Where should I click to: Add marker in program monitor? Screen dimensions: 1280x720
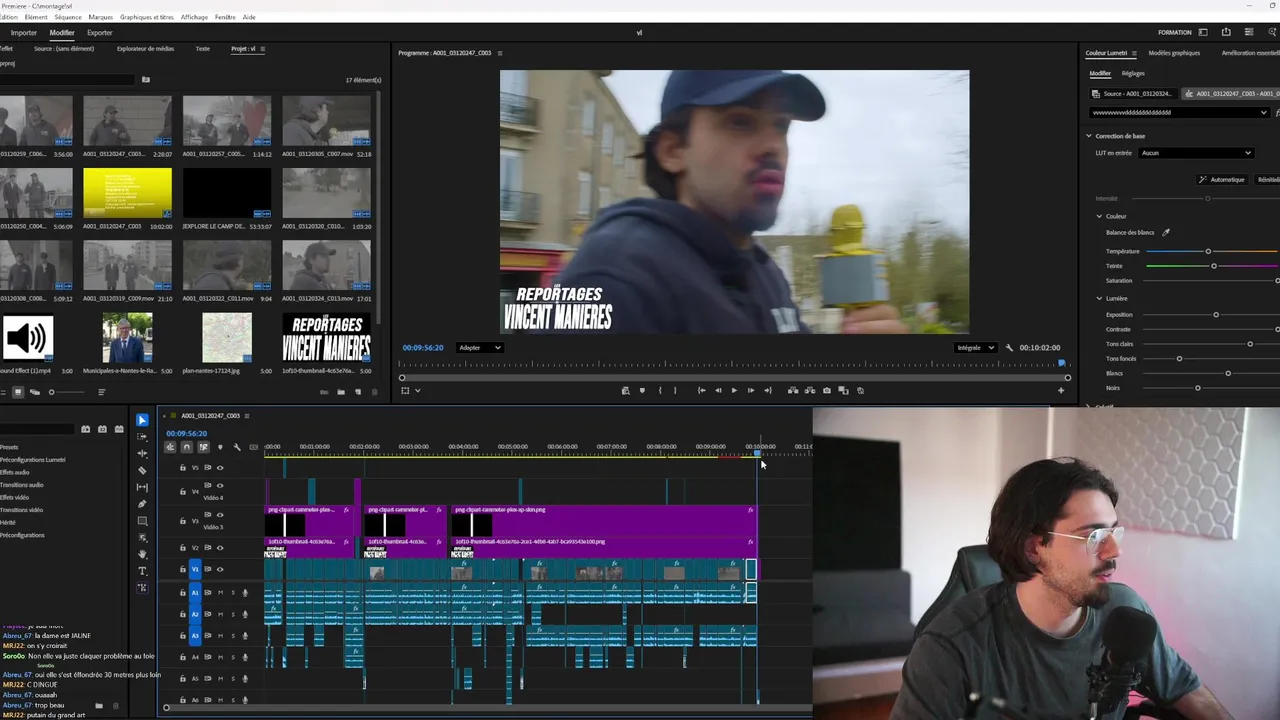coord(642,391)
